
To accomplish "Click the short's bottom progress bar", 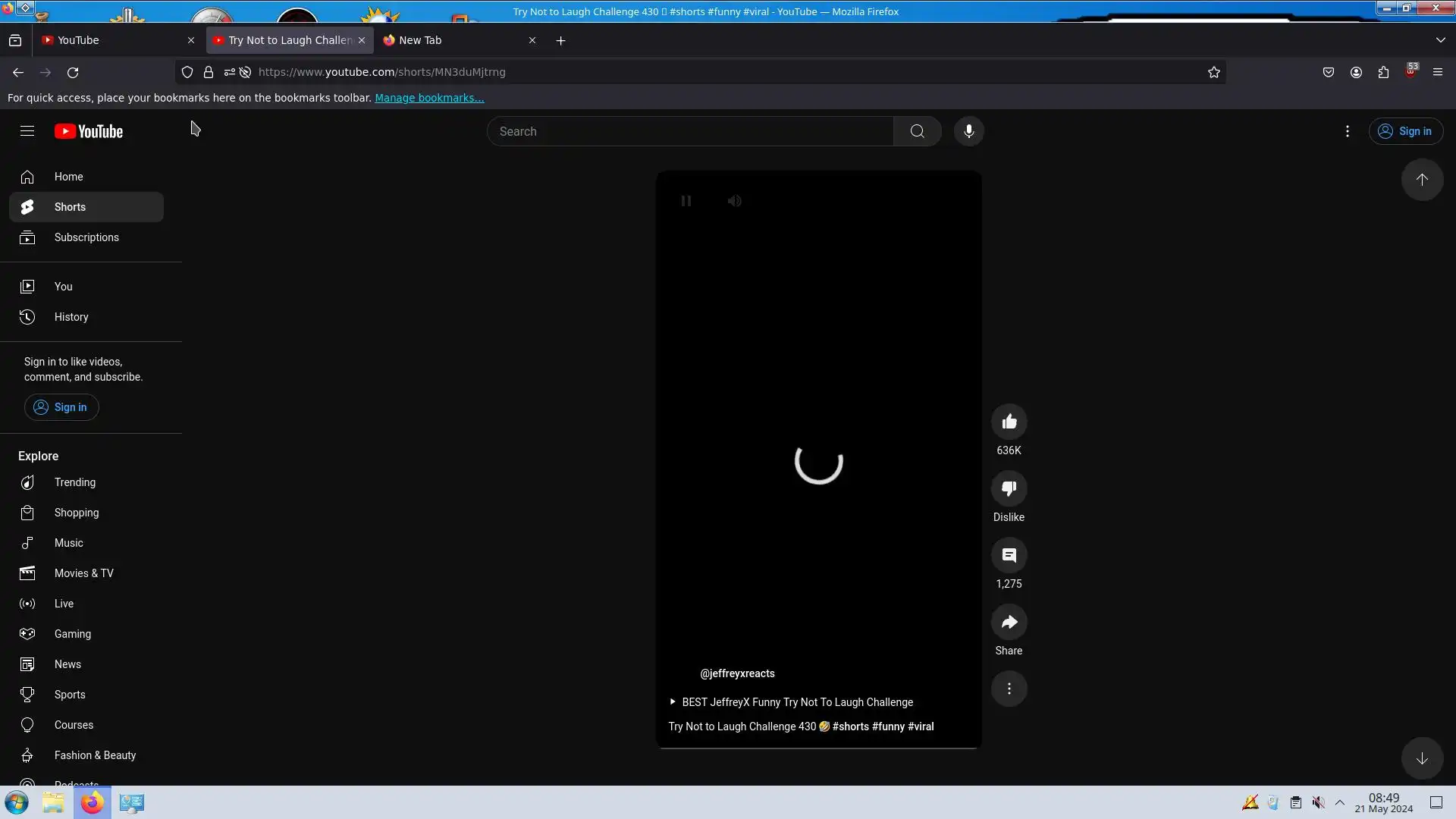I will pos(819,748).
